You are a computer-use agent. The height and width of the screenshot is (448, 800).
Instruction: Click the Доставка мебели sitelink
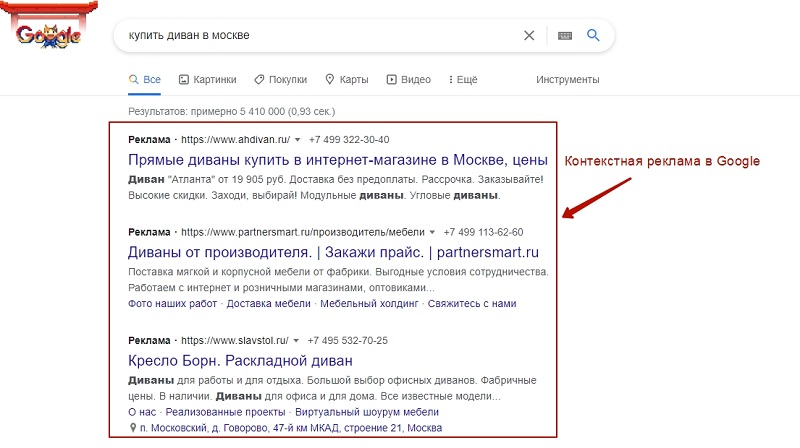(268, 304)
